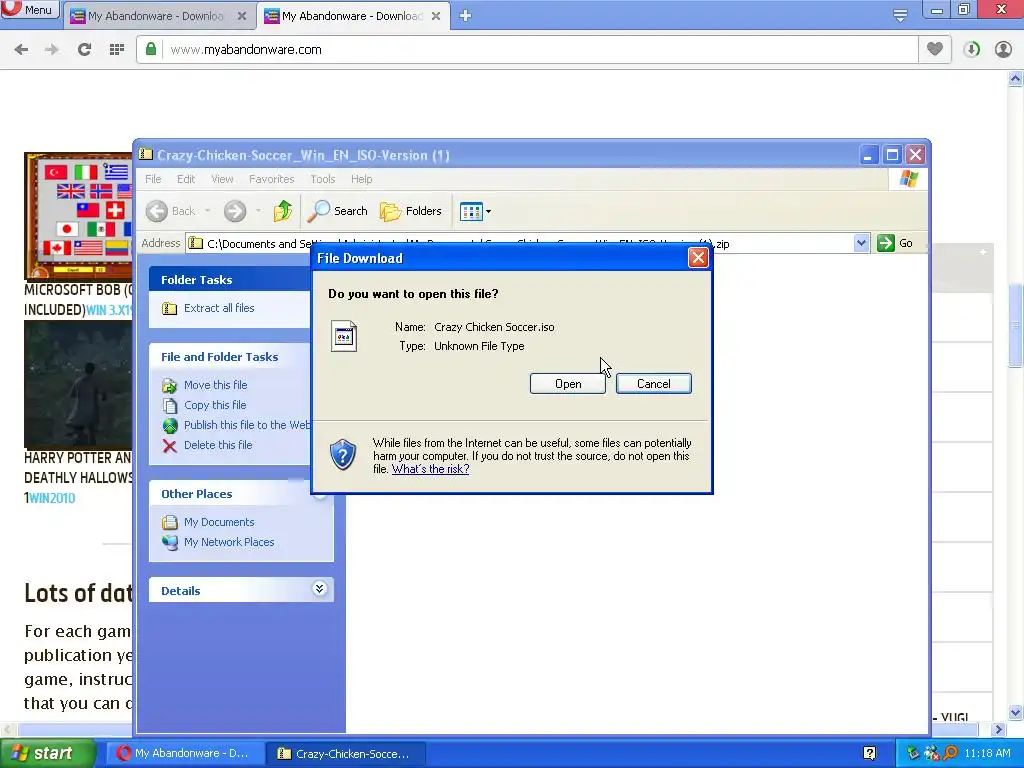The image size is (1024, 768).
Task: Click the Microsoft Bob game thumbnail
Action: click(78, 216)
